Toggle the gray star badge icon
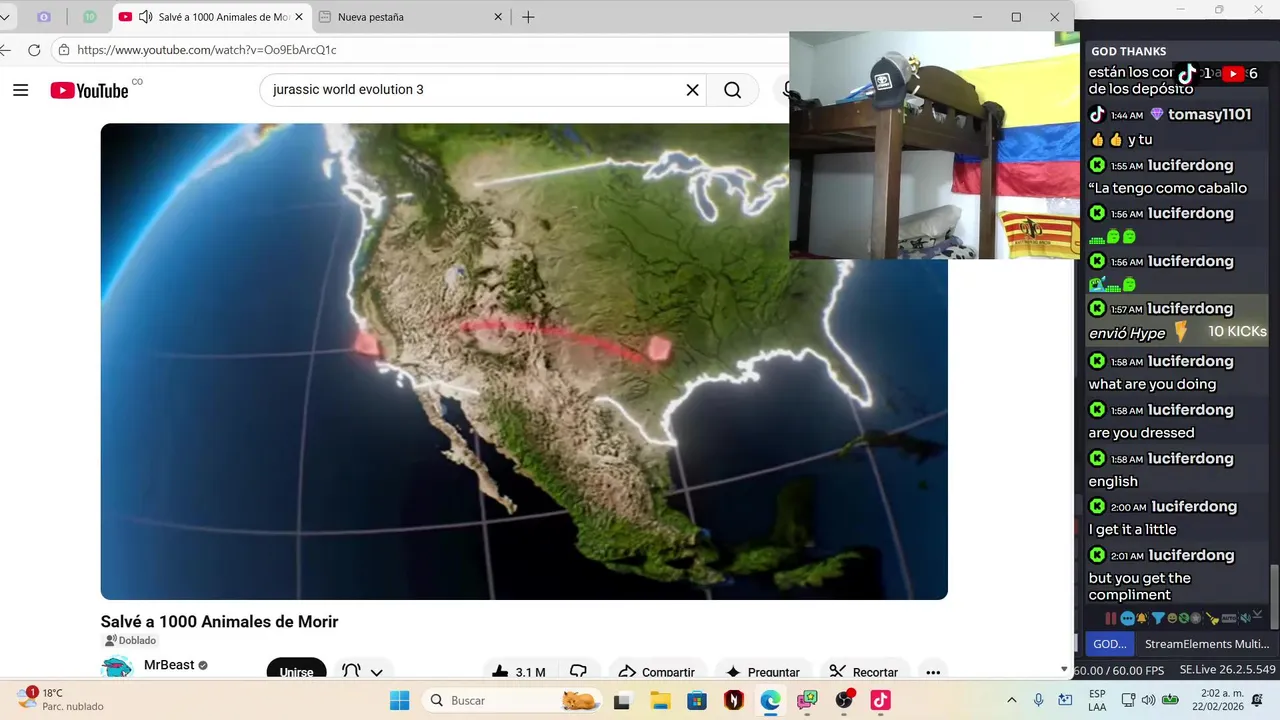 pyautogui.click(x=1196, y=618)
